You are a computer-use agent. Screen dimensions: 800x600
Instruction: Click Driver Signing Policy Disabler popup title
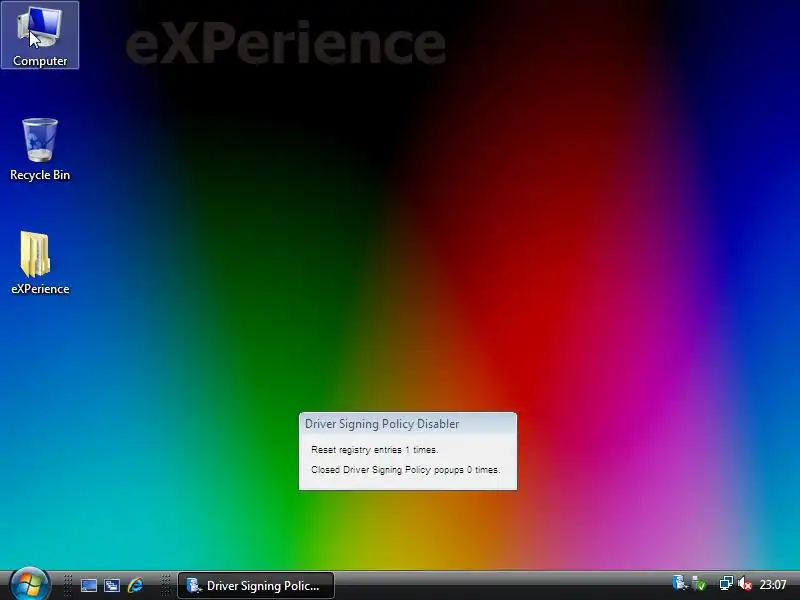[382, 424]
